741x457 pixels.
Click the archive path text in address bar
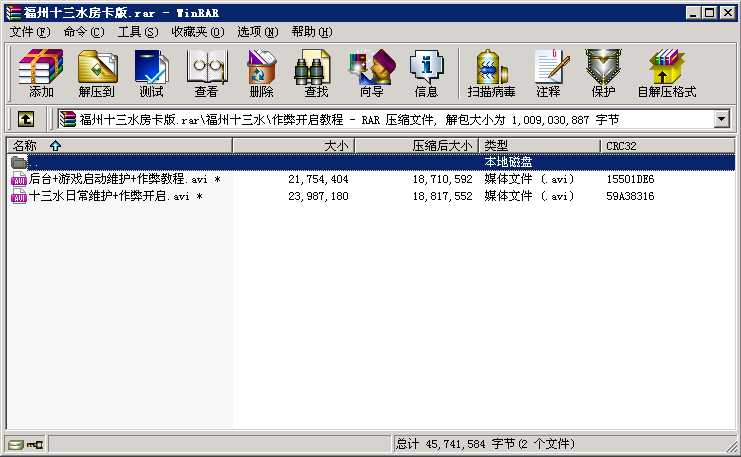[x=349, y=120]
